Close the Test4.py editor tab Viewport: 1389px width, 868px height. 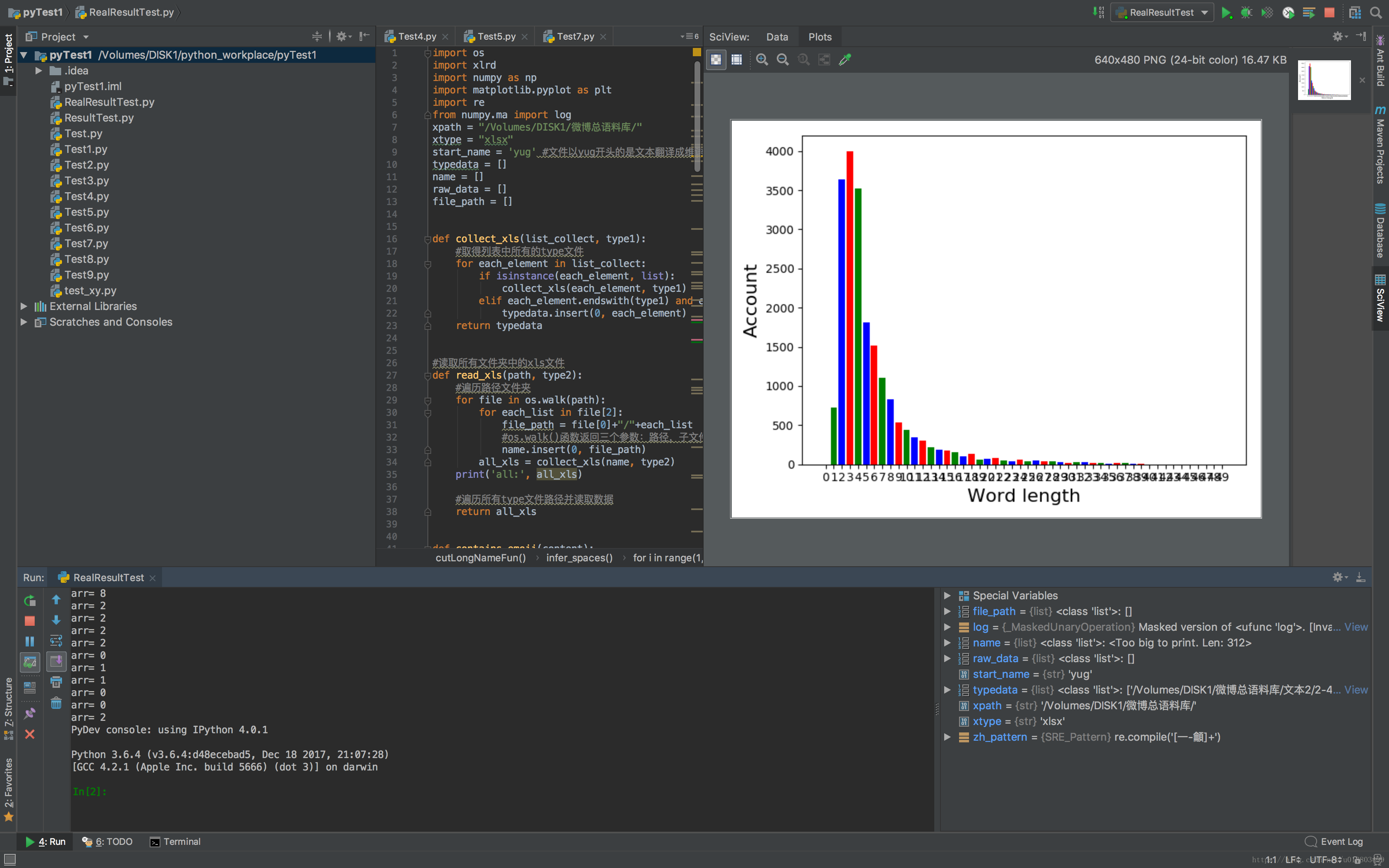(x=445, y=37)
